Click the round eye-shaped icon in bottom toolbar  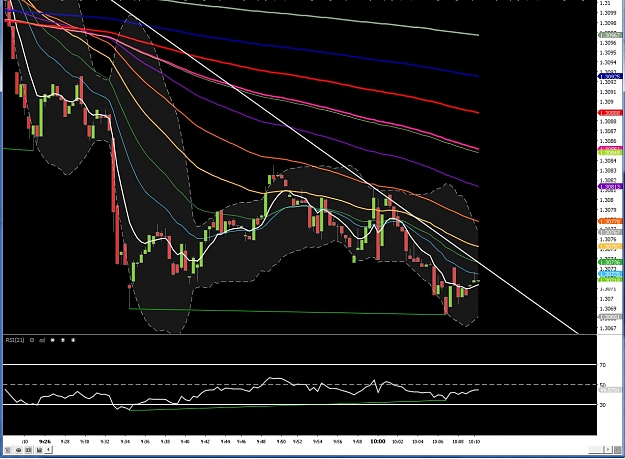[18, 450]
